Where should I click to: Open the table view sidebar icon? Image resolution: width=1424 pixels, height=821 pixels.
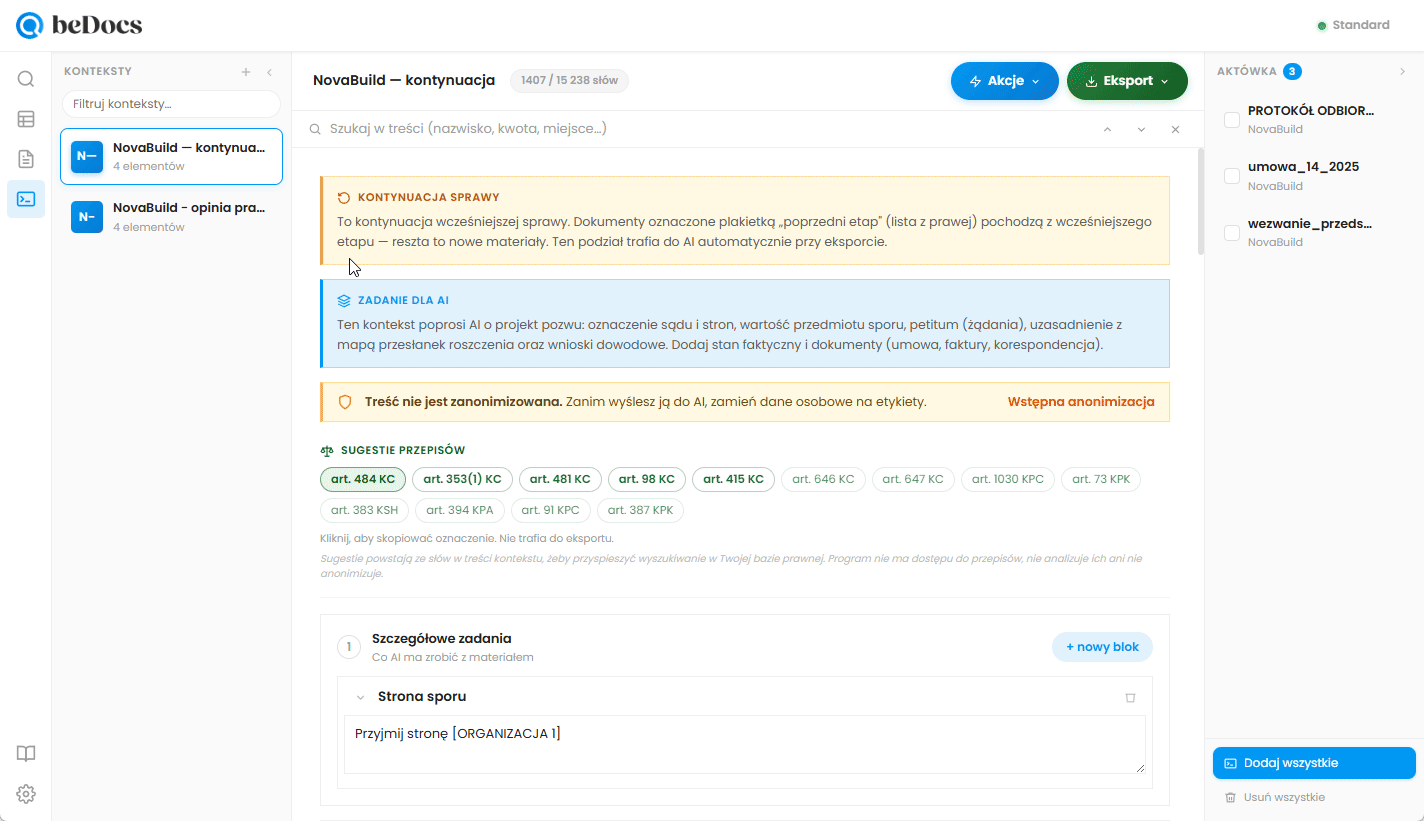(x=26, y=119)
